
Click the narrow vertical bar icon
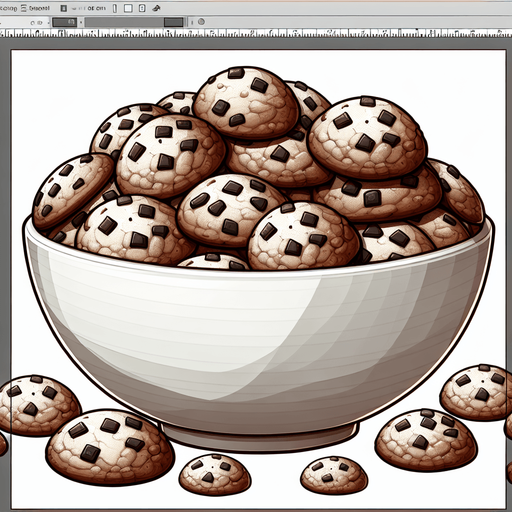tap(115, 8)
